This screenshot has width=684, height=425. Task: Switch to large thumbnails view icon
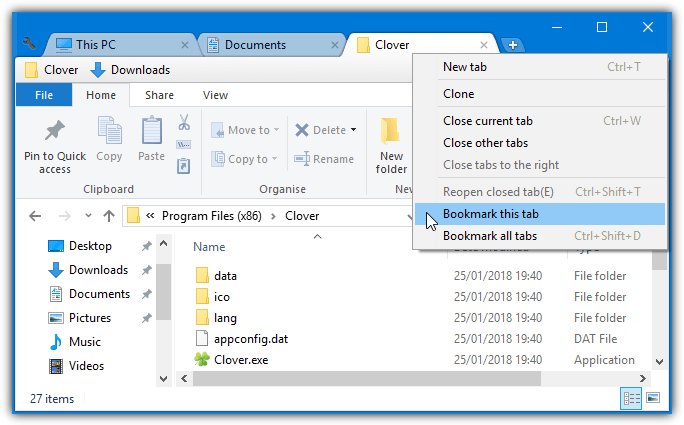(653, 398)
